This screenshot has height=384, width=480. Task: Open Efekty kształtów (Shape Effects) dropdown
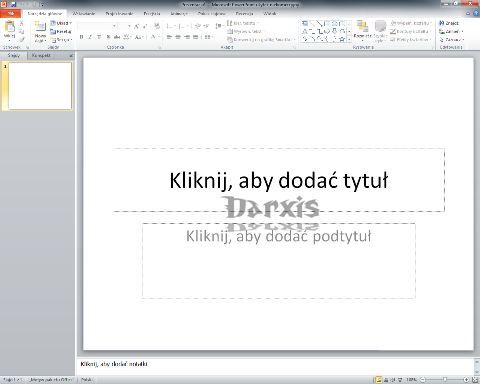click(x=411, y=40)
